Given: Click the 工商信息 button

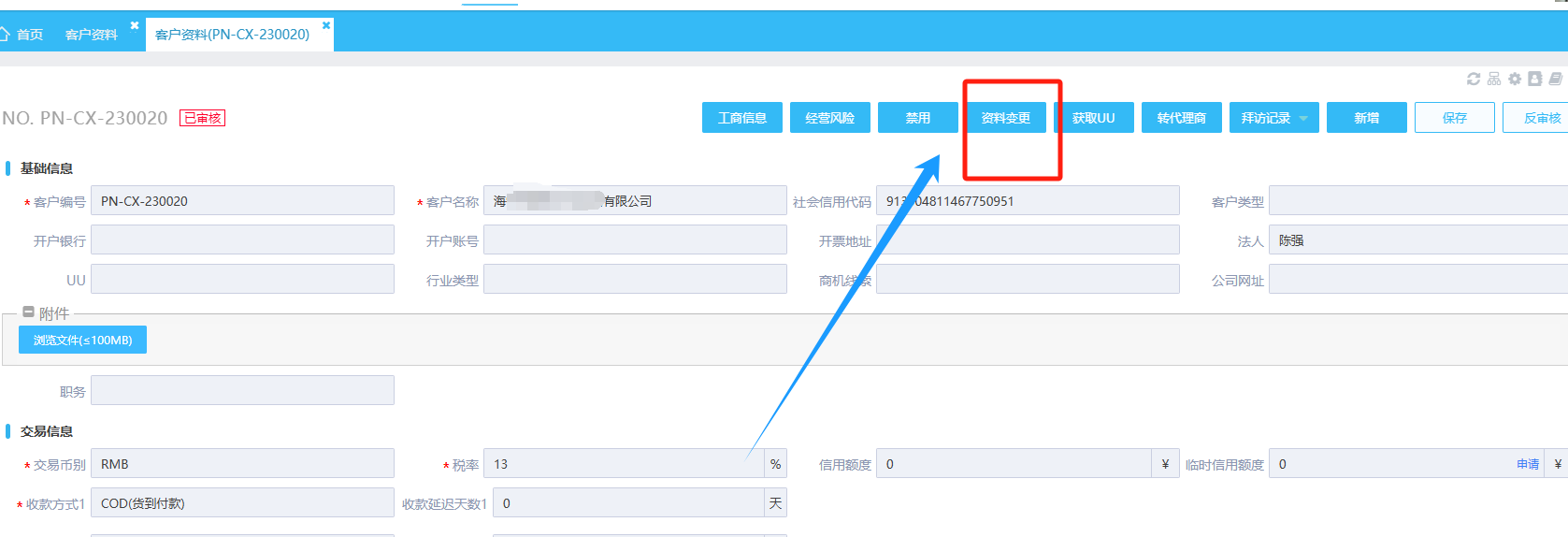Looking at the screenshot, I should tap(742, 118).
